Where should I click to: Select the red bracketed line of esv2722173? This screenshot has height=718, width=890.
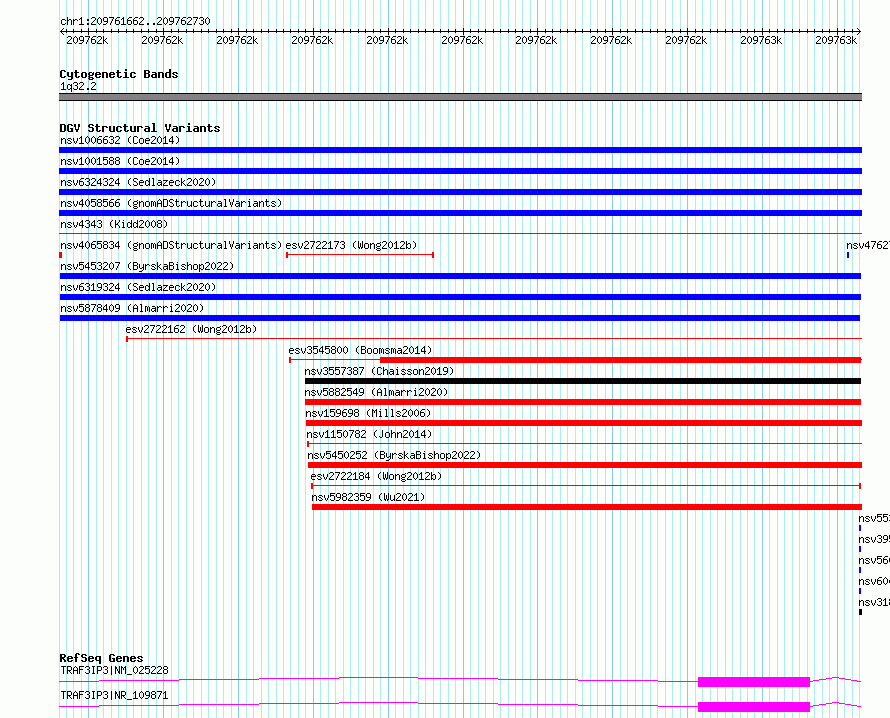[x=360, y=255]
